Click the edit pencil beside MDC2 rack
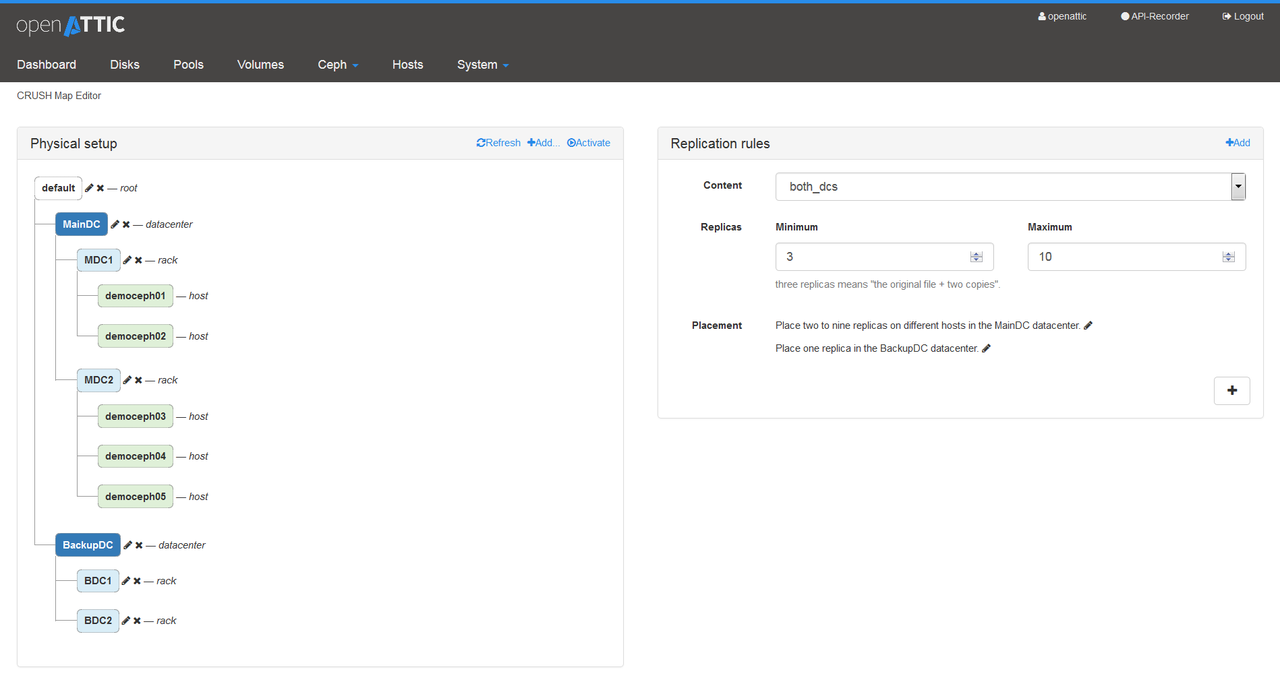 (x=127, y=380)
